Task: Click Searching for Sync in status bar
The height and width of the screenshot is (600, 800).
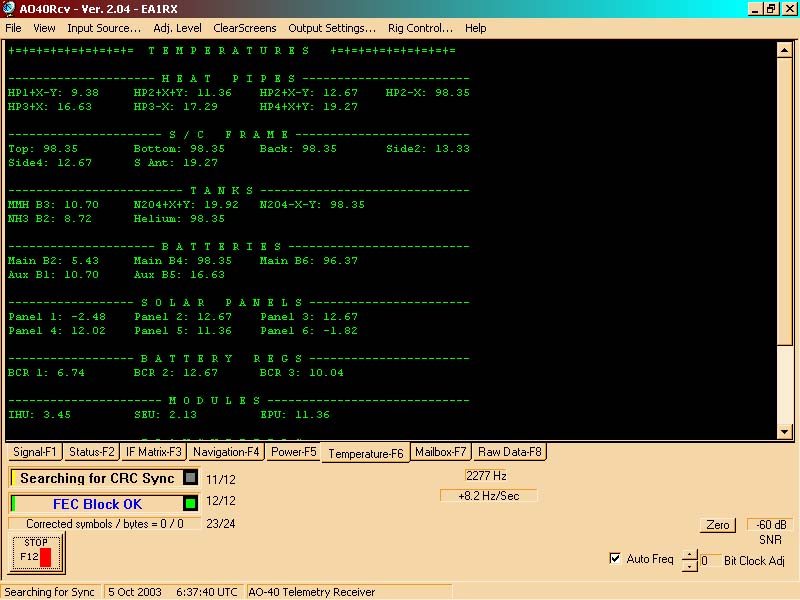Action: (x=49, y=592)
